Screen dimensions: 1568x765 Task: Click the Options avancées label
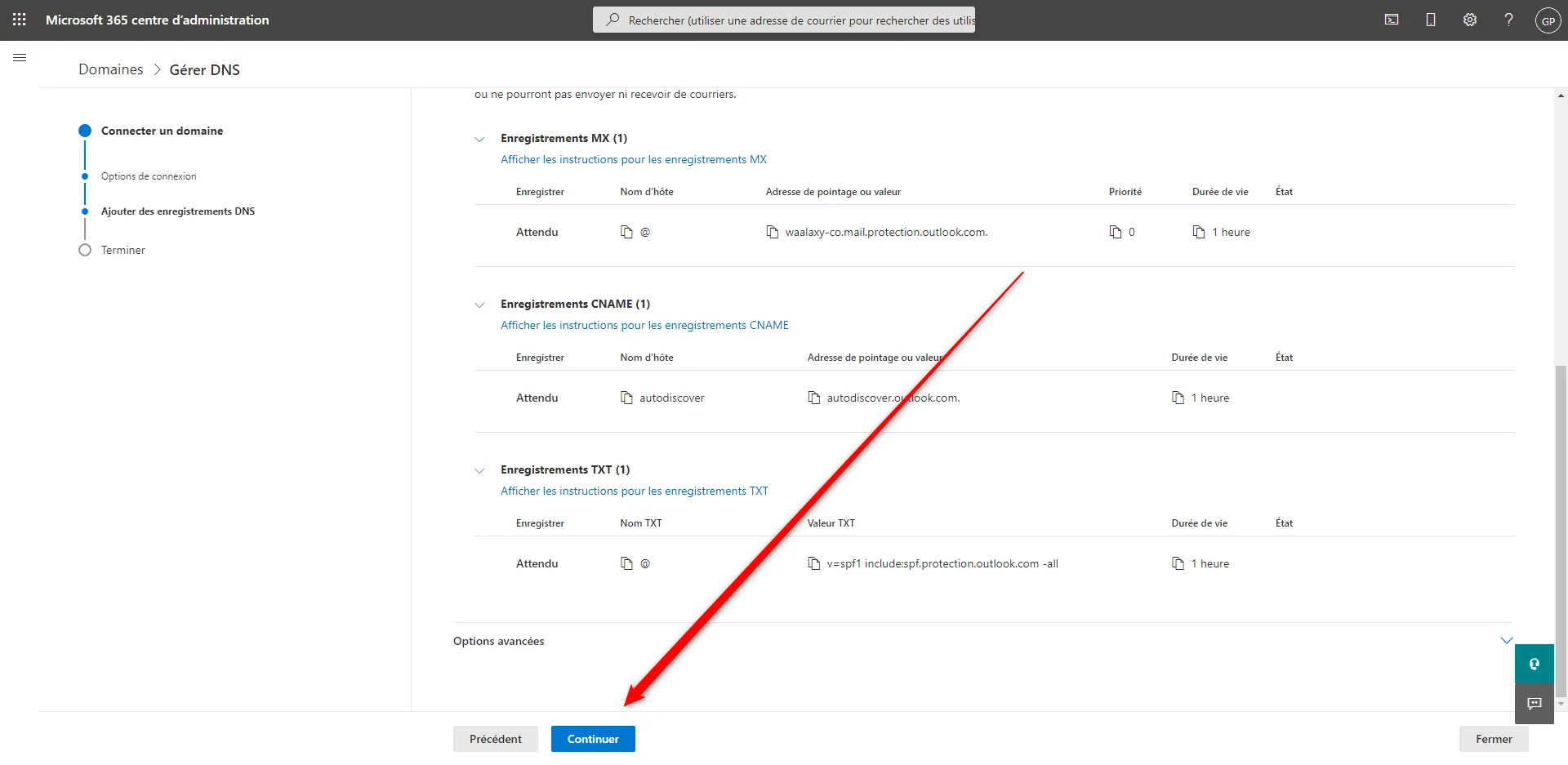pyautogui.click(x=499, y=641)
